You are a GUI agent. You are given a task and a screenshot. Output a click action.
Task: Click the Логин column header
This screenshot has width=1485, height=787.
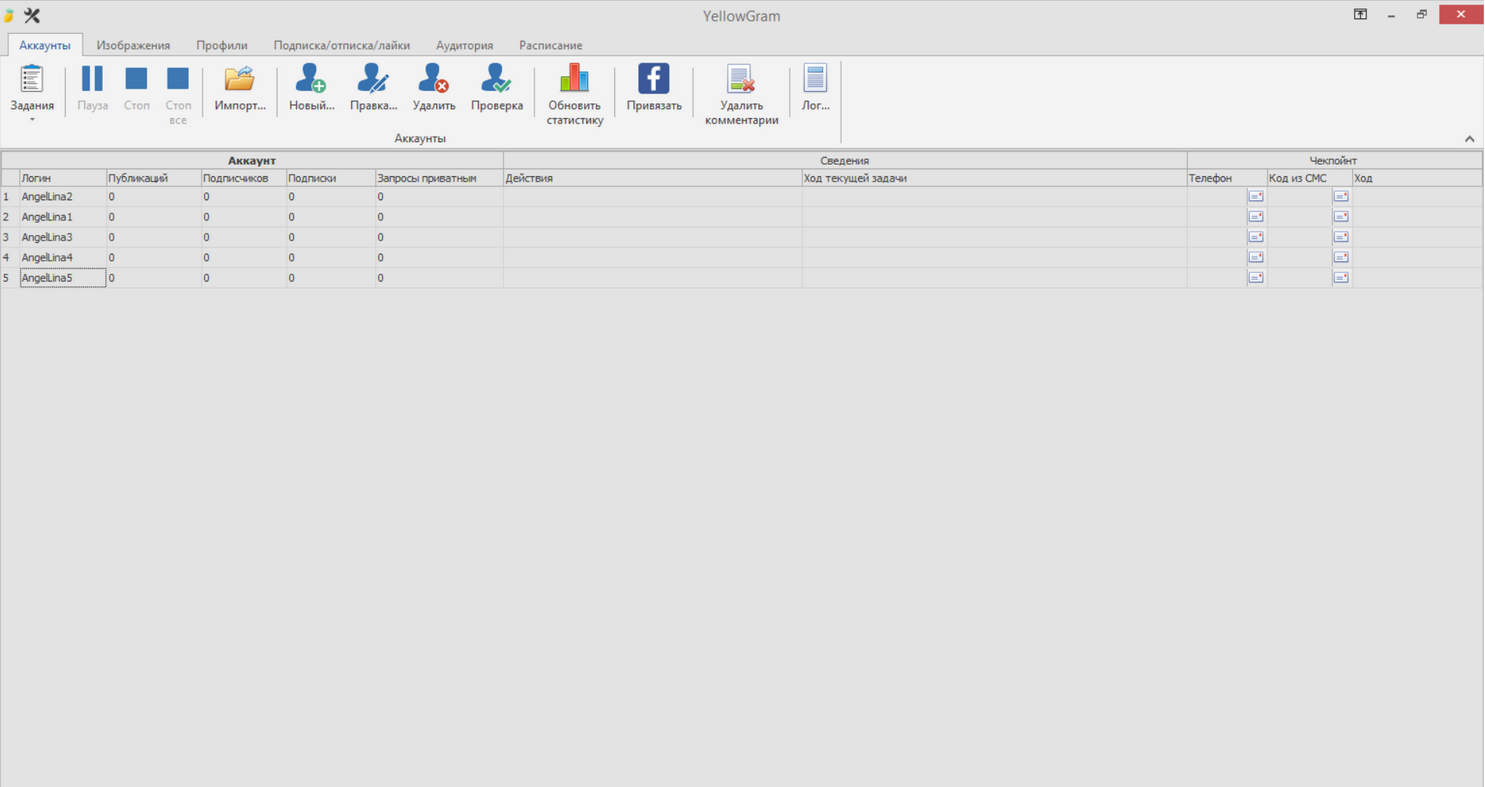click(x=62, y=178)
